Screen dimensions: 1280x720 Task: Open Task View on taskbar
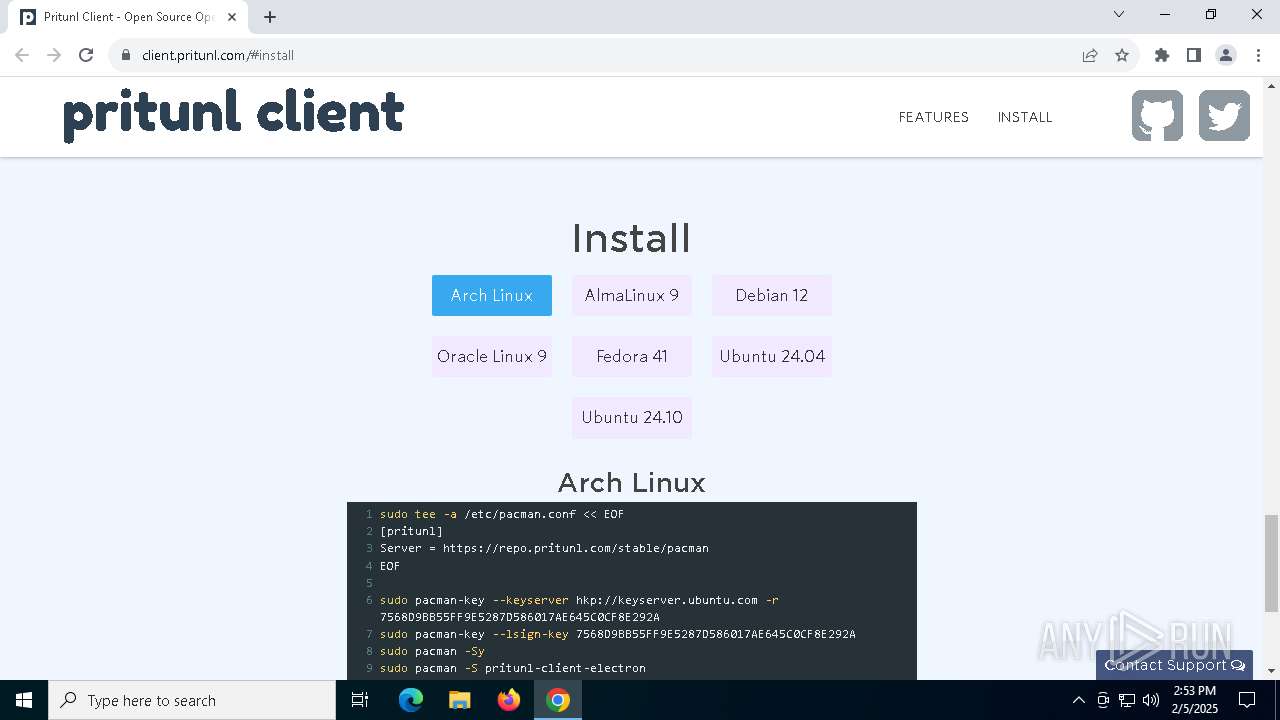pos(360,700)
